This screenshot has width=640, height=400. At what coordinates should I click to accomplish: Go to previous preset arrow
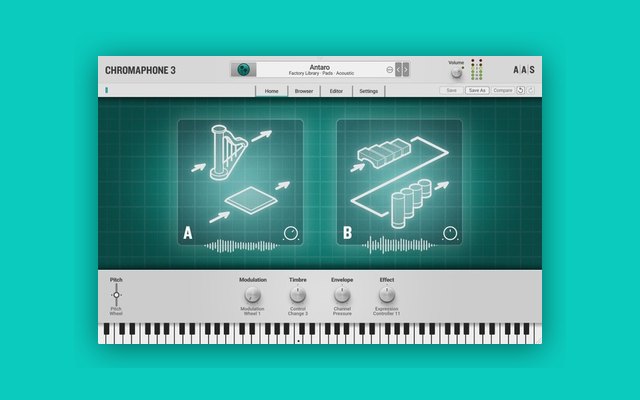pos(398,70)
